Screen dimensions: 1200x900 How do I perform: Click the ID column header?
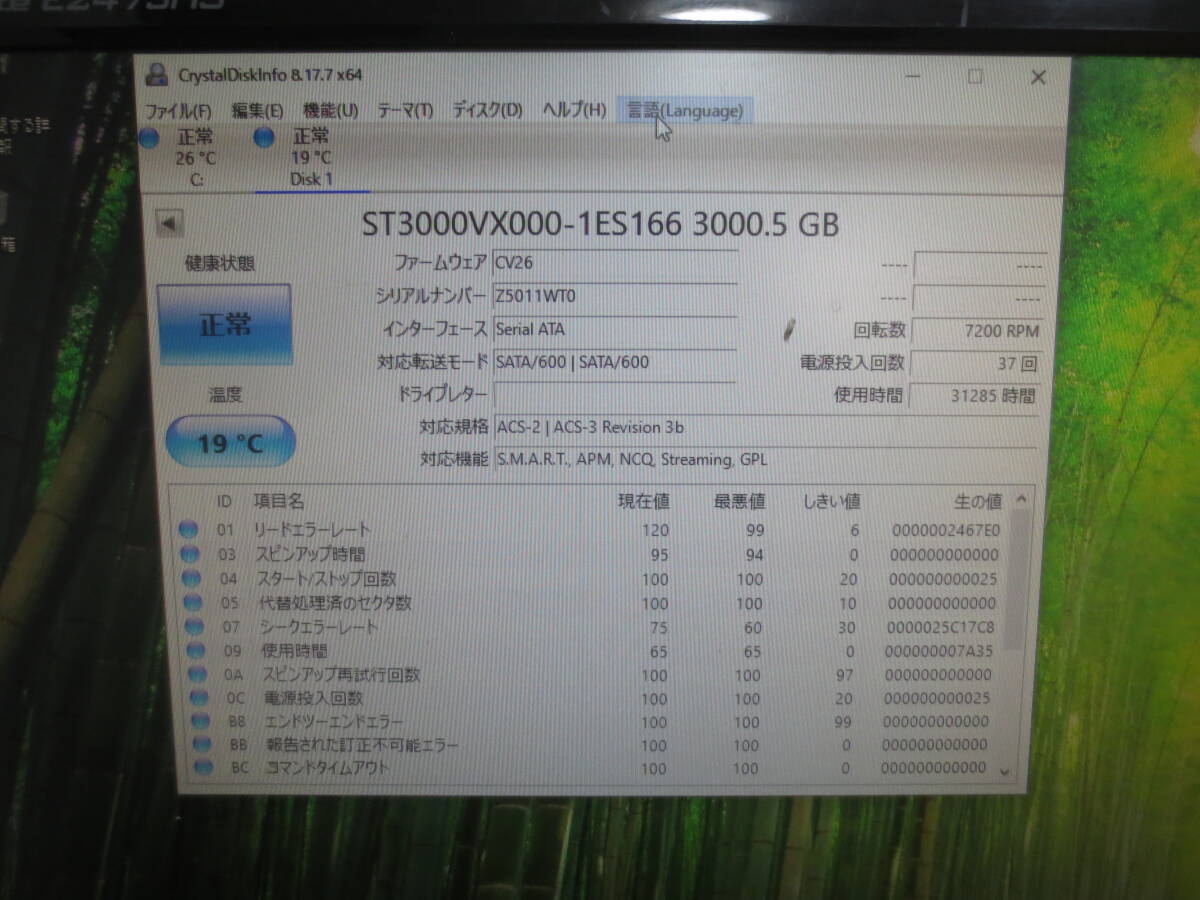pos(225,501)
